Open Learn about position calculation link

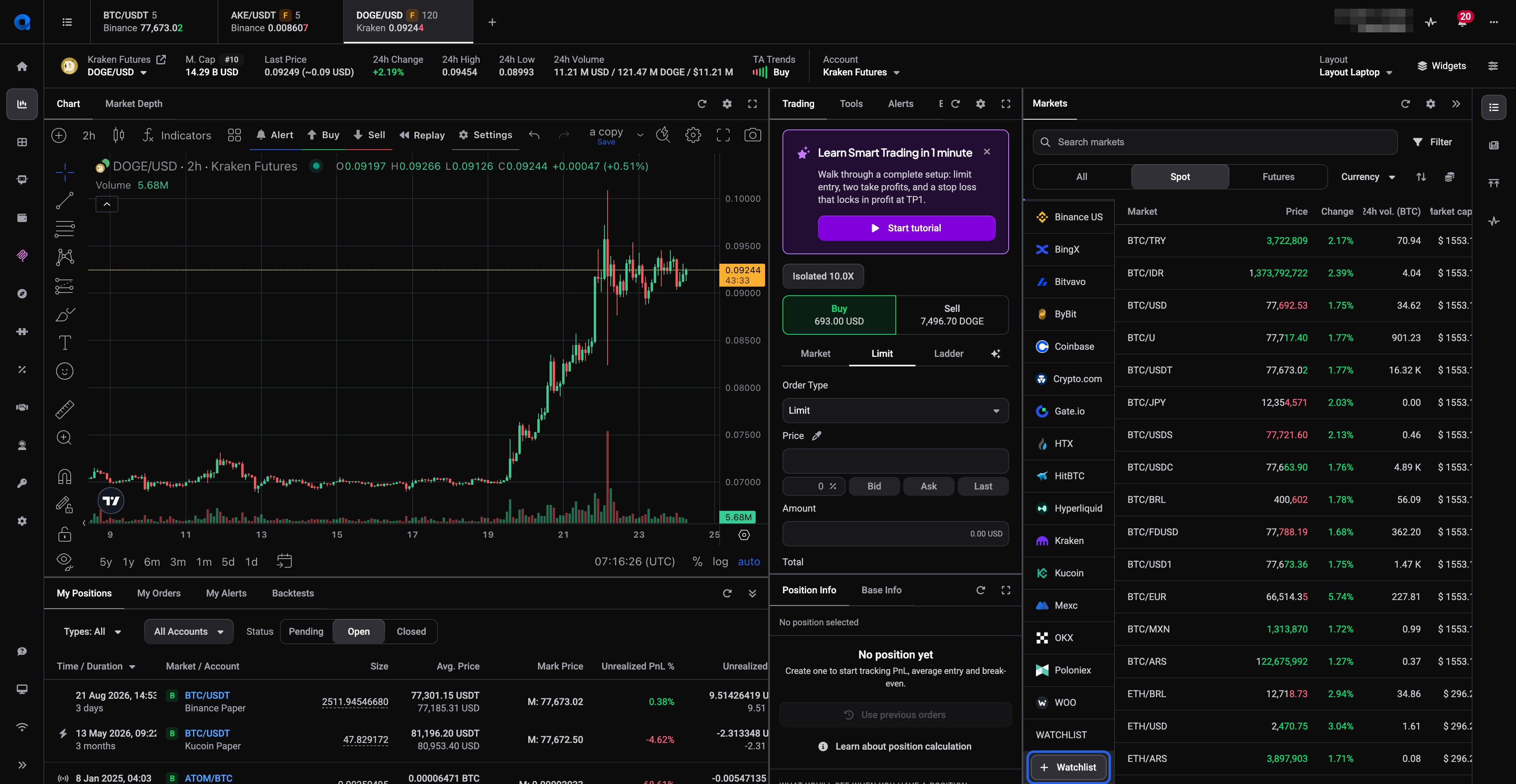tap(895, 746)
